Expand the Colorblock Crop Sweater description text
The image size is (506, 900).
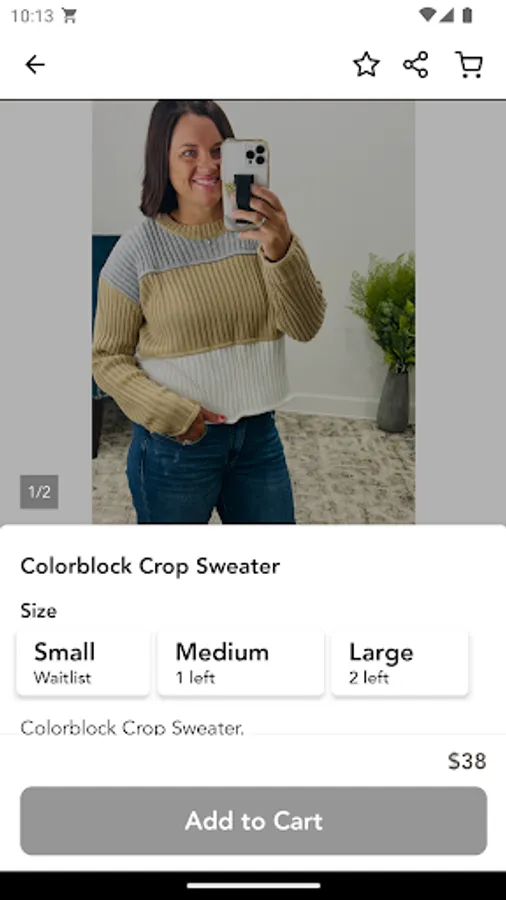pos(132,728)
